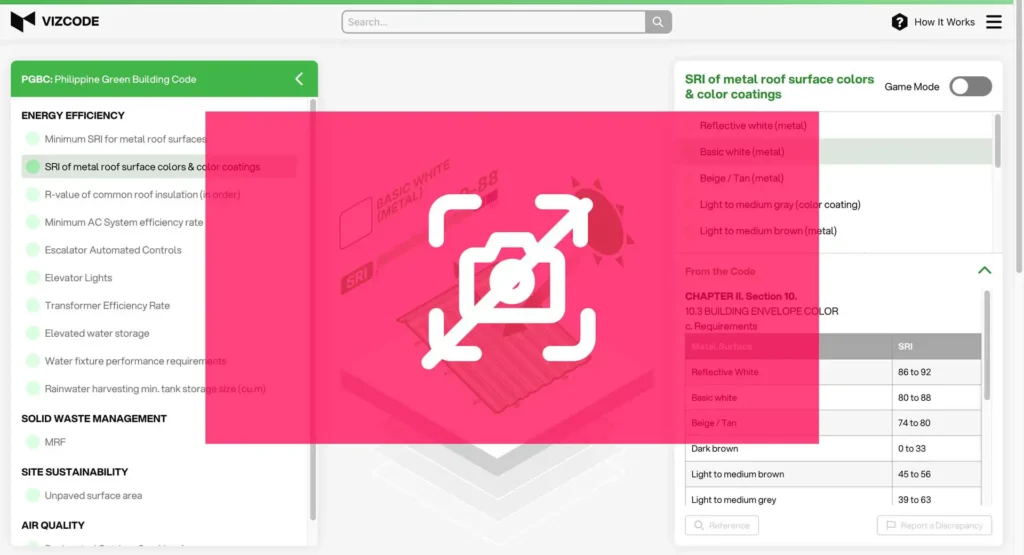The height and width of the screenshot is (555, 1024).
Task: Toggle the Game Mode switch
Action: 970,87
